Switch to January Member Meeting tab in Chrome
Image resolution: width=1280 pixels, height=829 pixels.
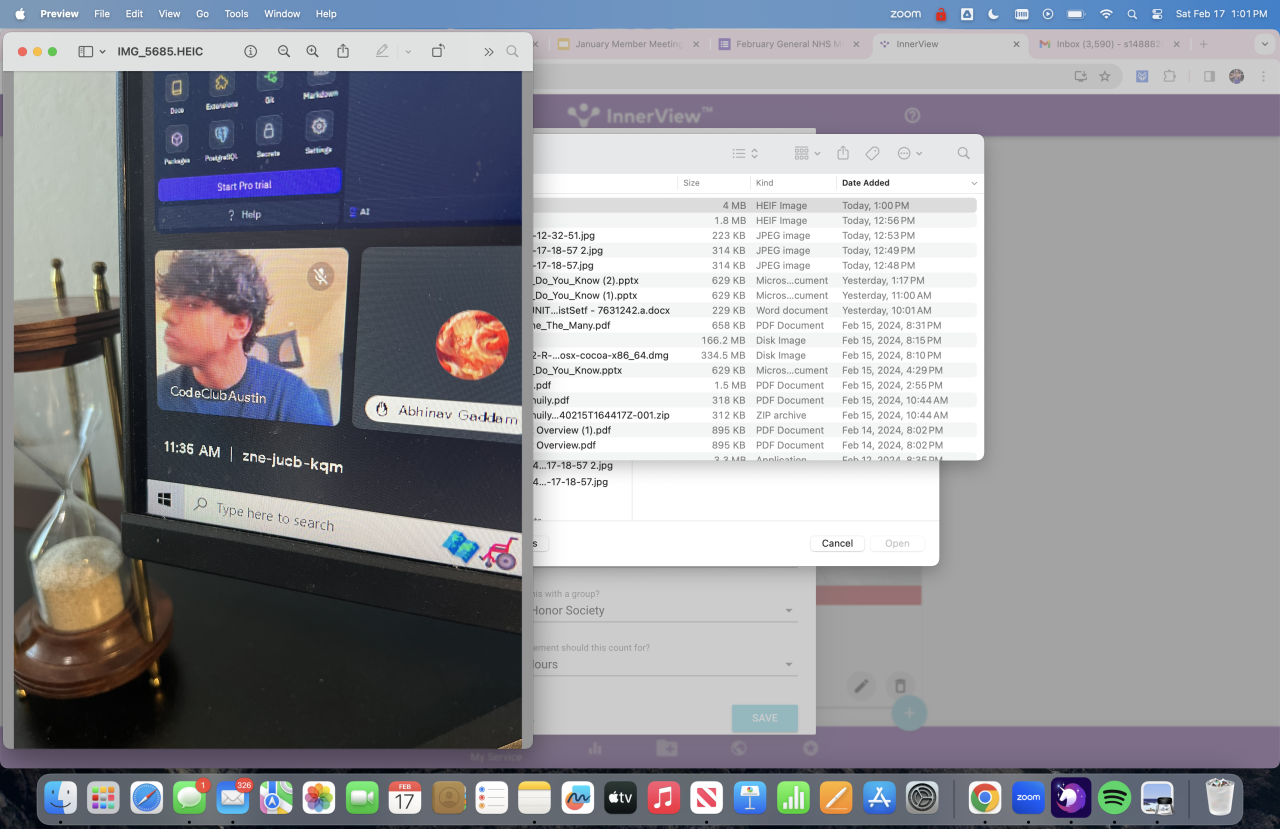(629, 44)
